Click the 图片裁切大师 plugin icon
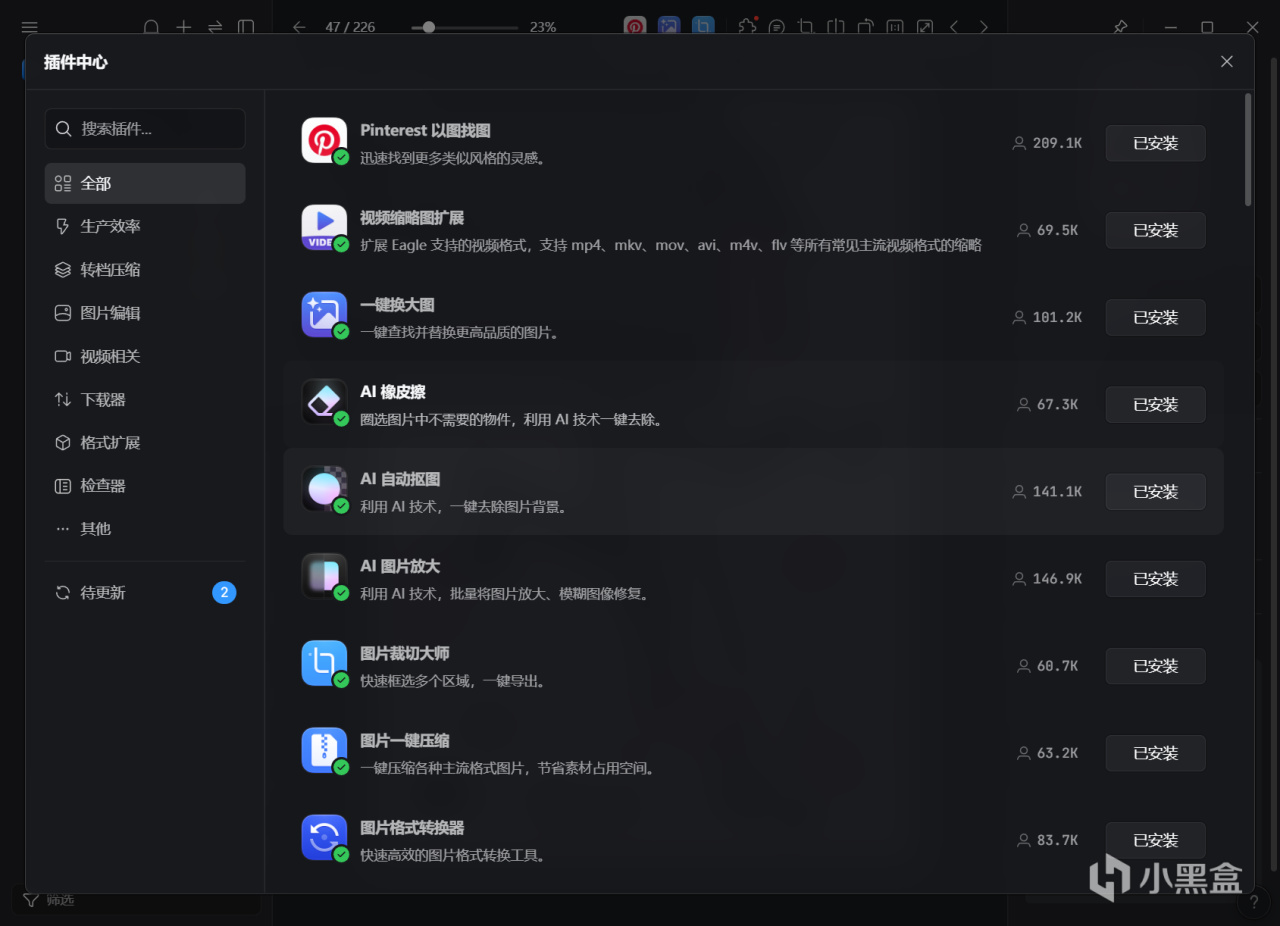The image size is (1280, 926). (324, 663)
